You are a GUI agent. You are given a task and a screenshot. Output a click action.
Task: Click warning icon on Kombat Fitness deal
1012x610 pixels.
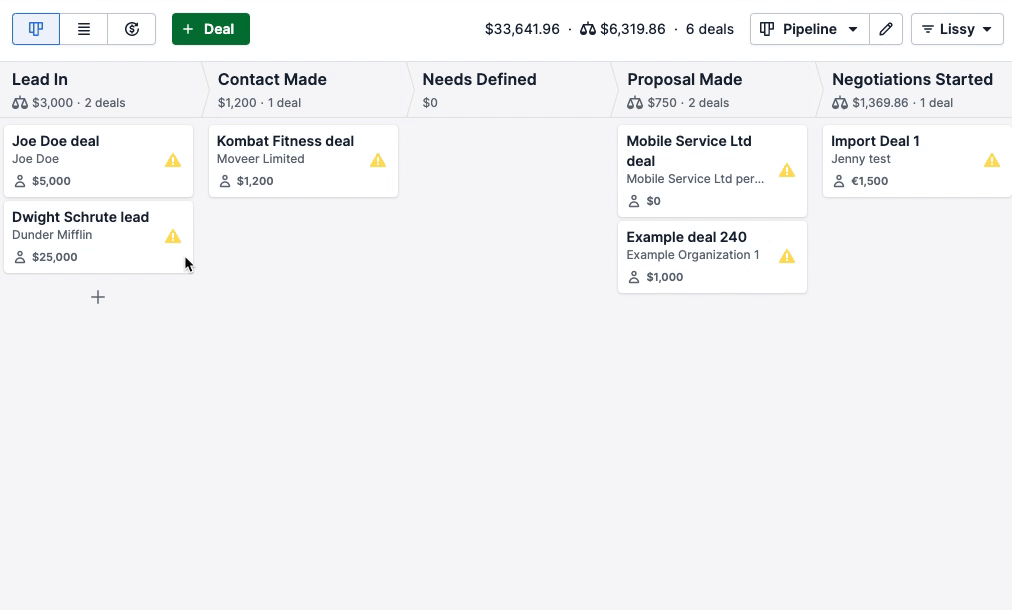pos(378,160)
